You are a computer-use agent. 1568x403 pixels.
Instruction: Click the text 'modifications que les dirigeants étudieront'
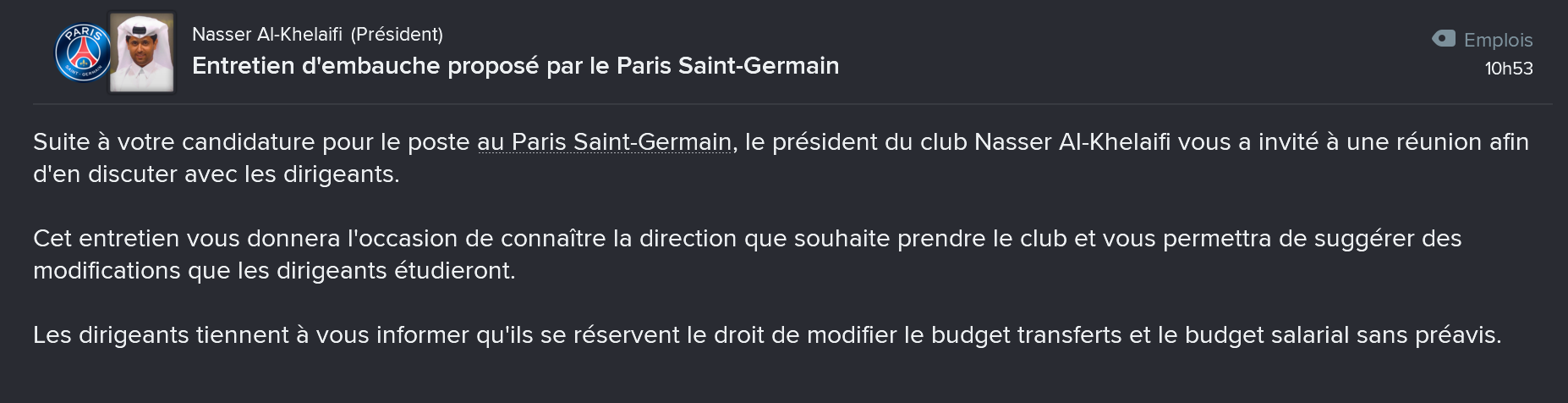(x=272, y=271)
